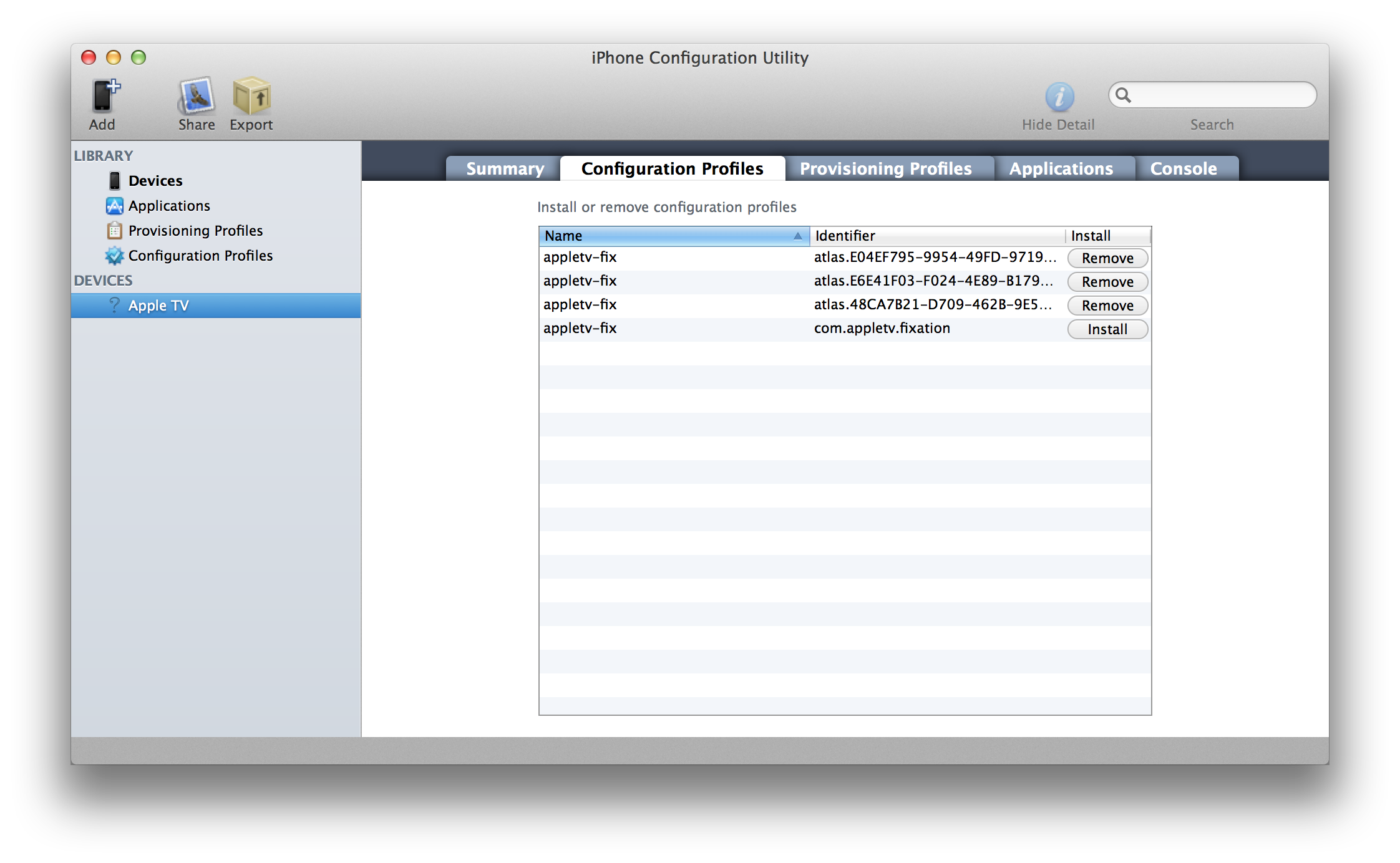Click in the Search field
The height and width of the screenshot is (863, 1400).
click(x=1212, y=95)
